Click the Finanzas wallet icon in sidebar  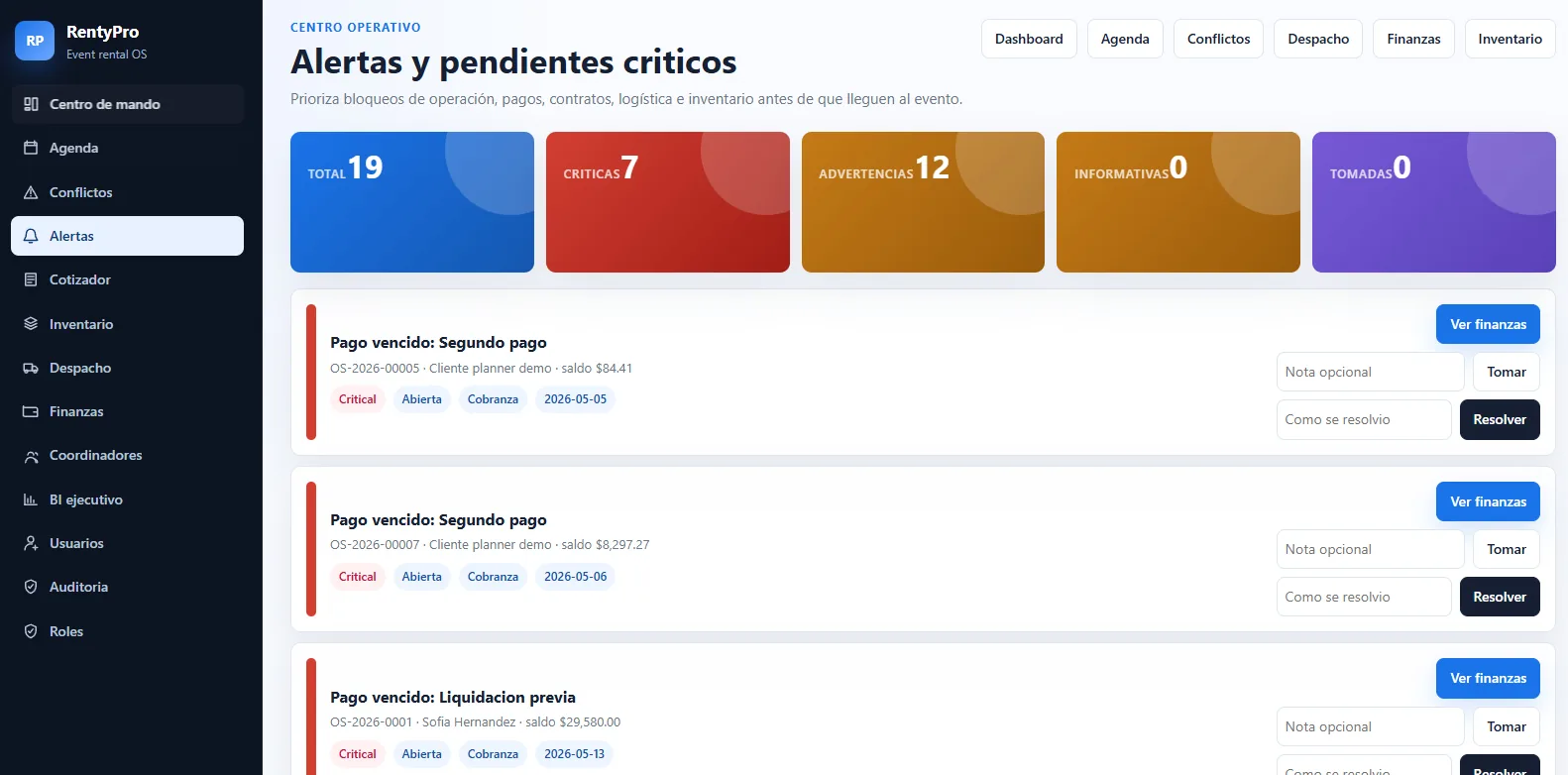31,411
